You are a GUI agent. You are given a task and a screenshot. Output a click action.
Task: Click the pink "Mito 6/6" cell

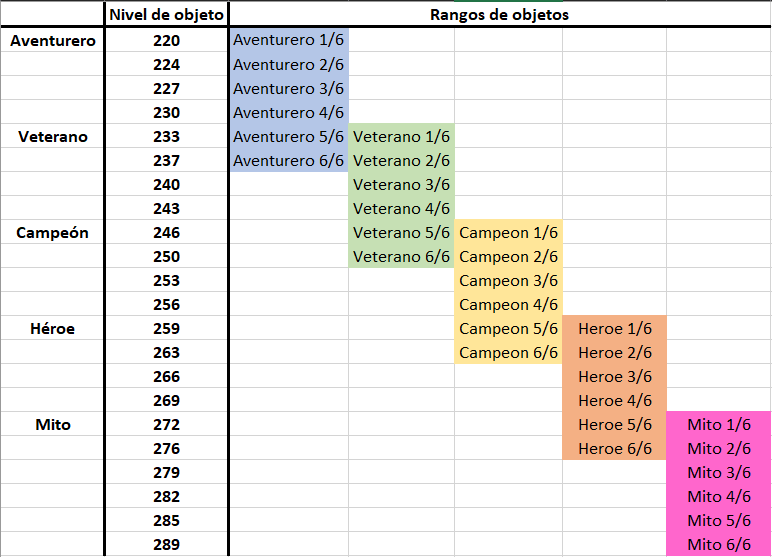(x=719, y=545)
